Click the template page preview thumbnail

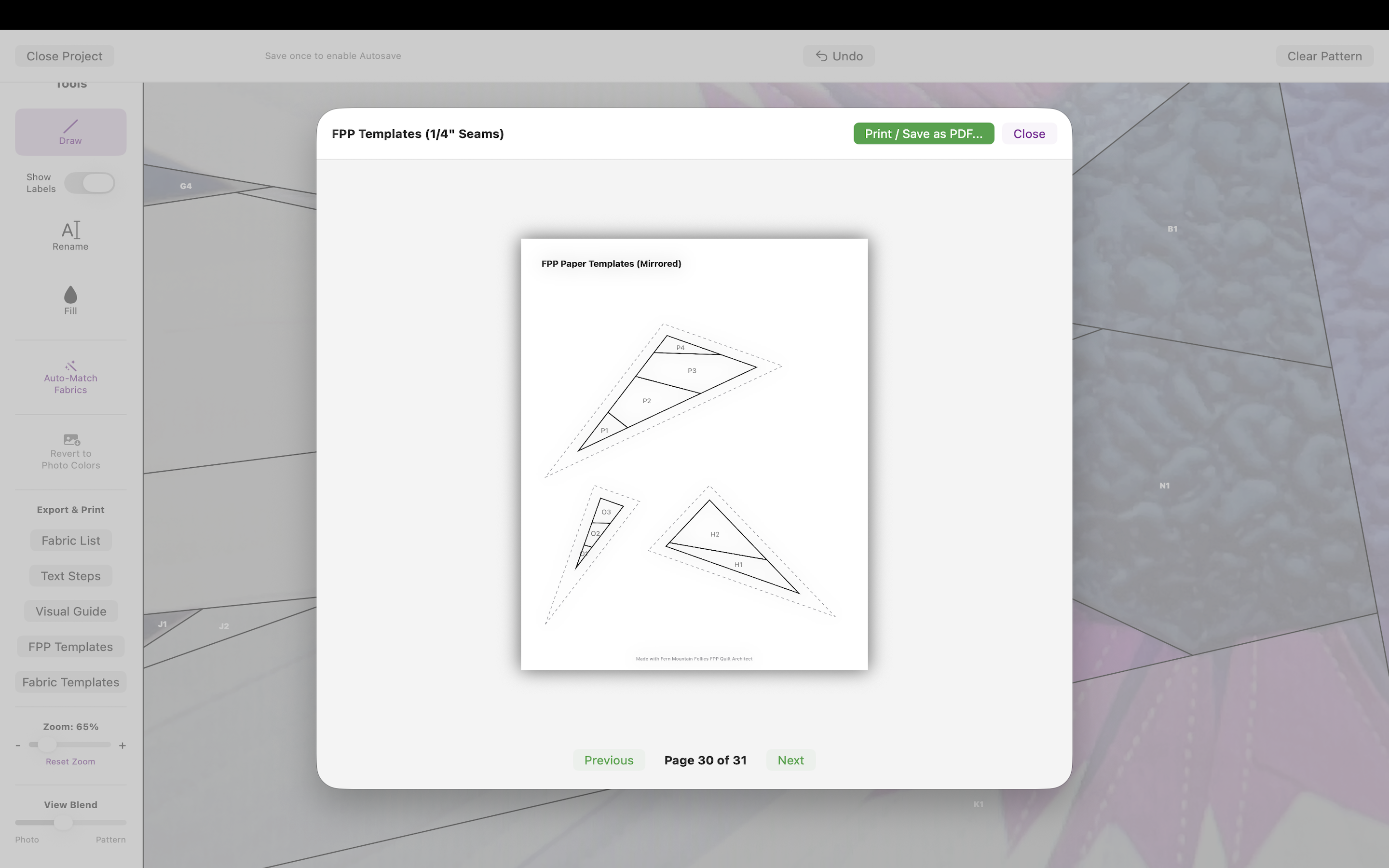point(694,453)
